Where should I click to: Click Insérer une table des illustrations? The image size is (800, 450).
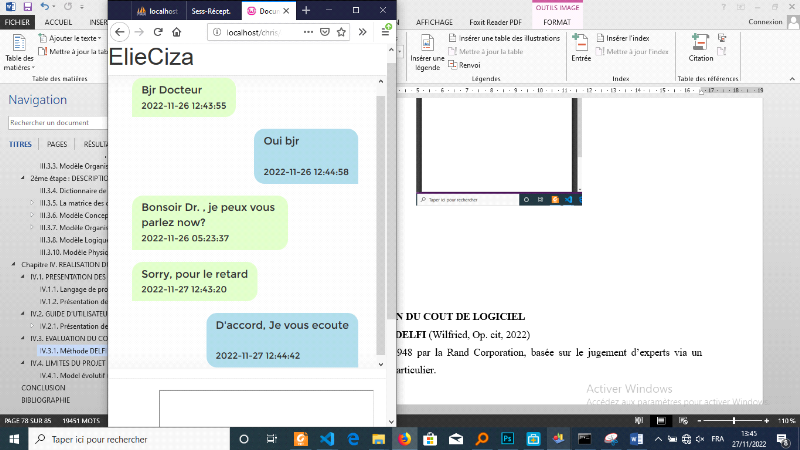pos(504,38)
